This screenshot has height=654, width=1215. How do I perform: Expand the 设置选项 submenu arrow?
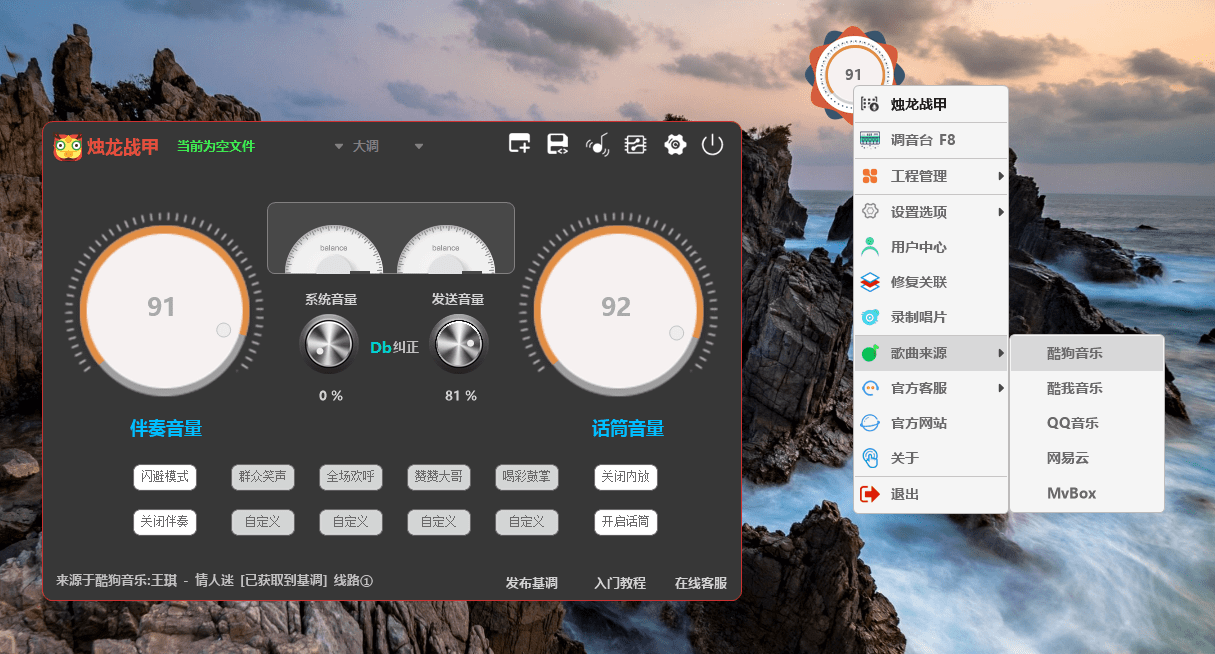coord(1000,212)
